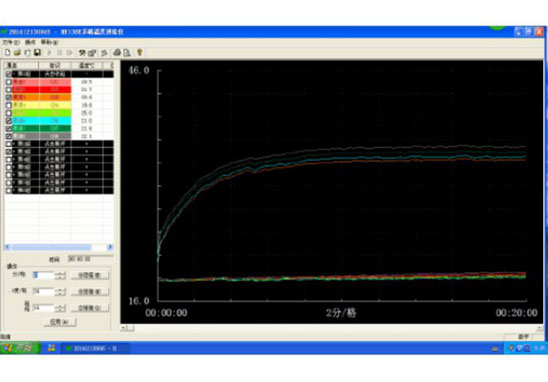Click the channel list scrollbar right arrow

[110, 247]
